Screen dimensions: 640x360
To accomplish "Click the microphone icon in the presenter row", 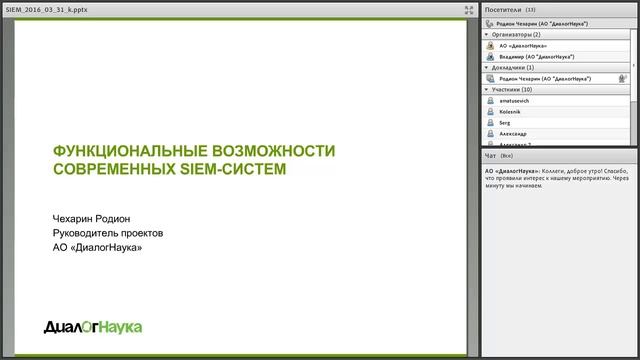I will (x=622, y=78).
